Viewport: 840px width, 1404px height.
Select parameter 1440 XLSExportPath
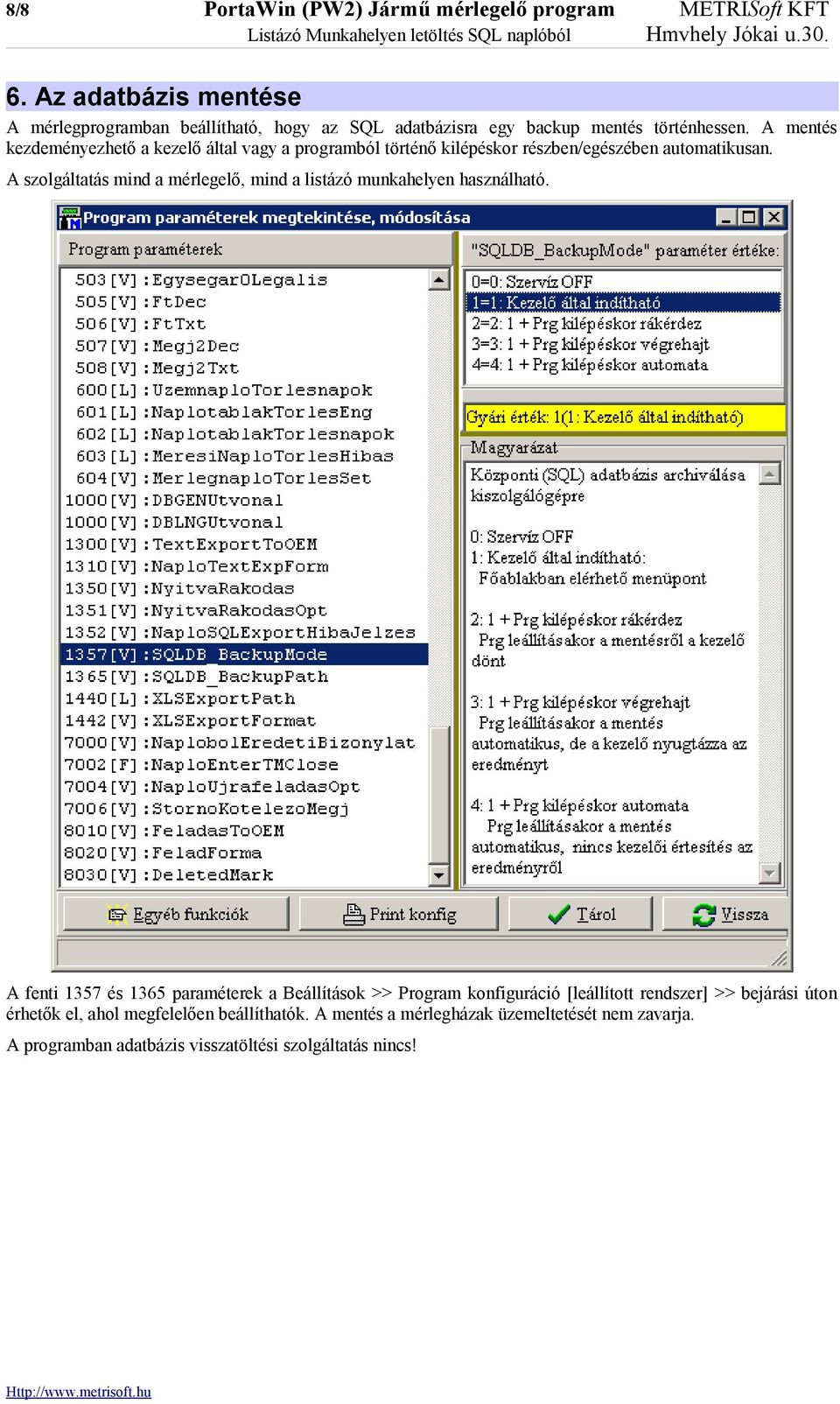tap(245, 699)
